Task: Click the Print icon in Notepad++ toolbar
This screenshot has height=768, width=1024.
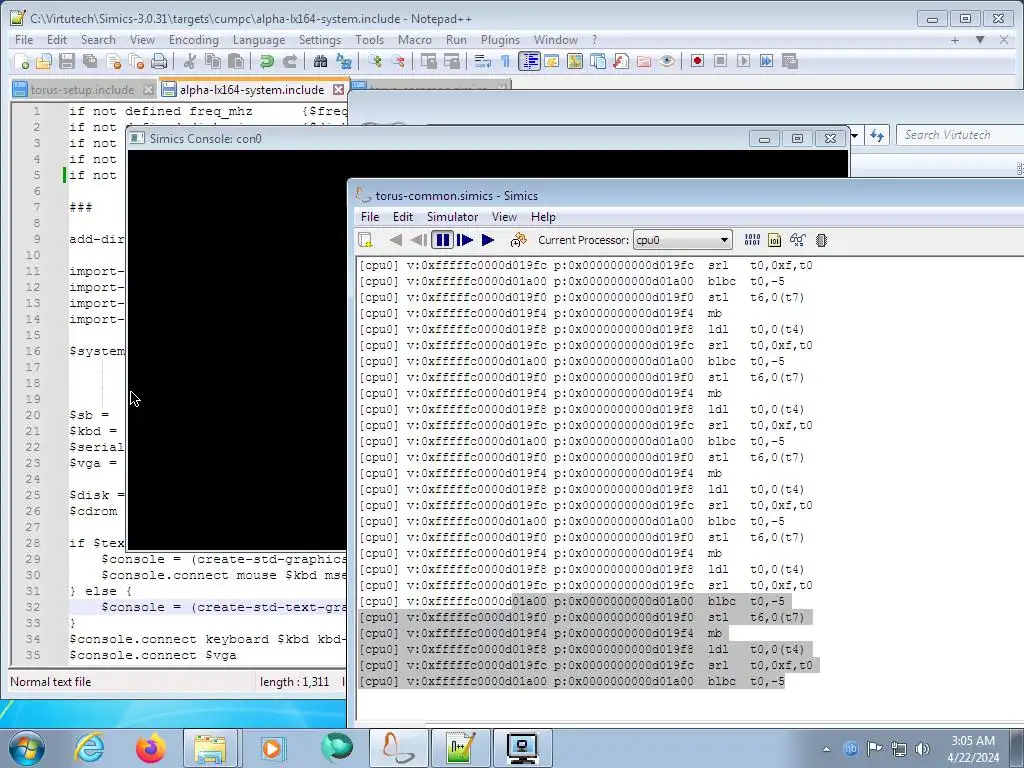Action: (x=159, y=61)
